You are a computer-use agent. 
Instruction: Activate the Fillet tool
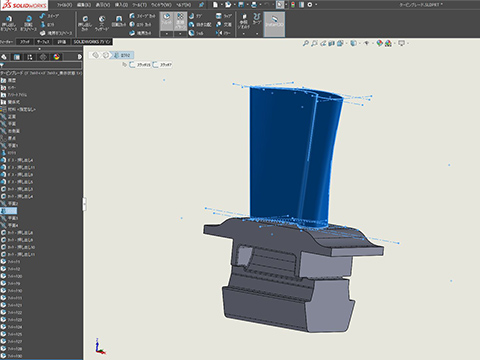coord(166,21)
